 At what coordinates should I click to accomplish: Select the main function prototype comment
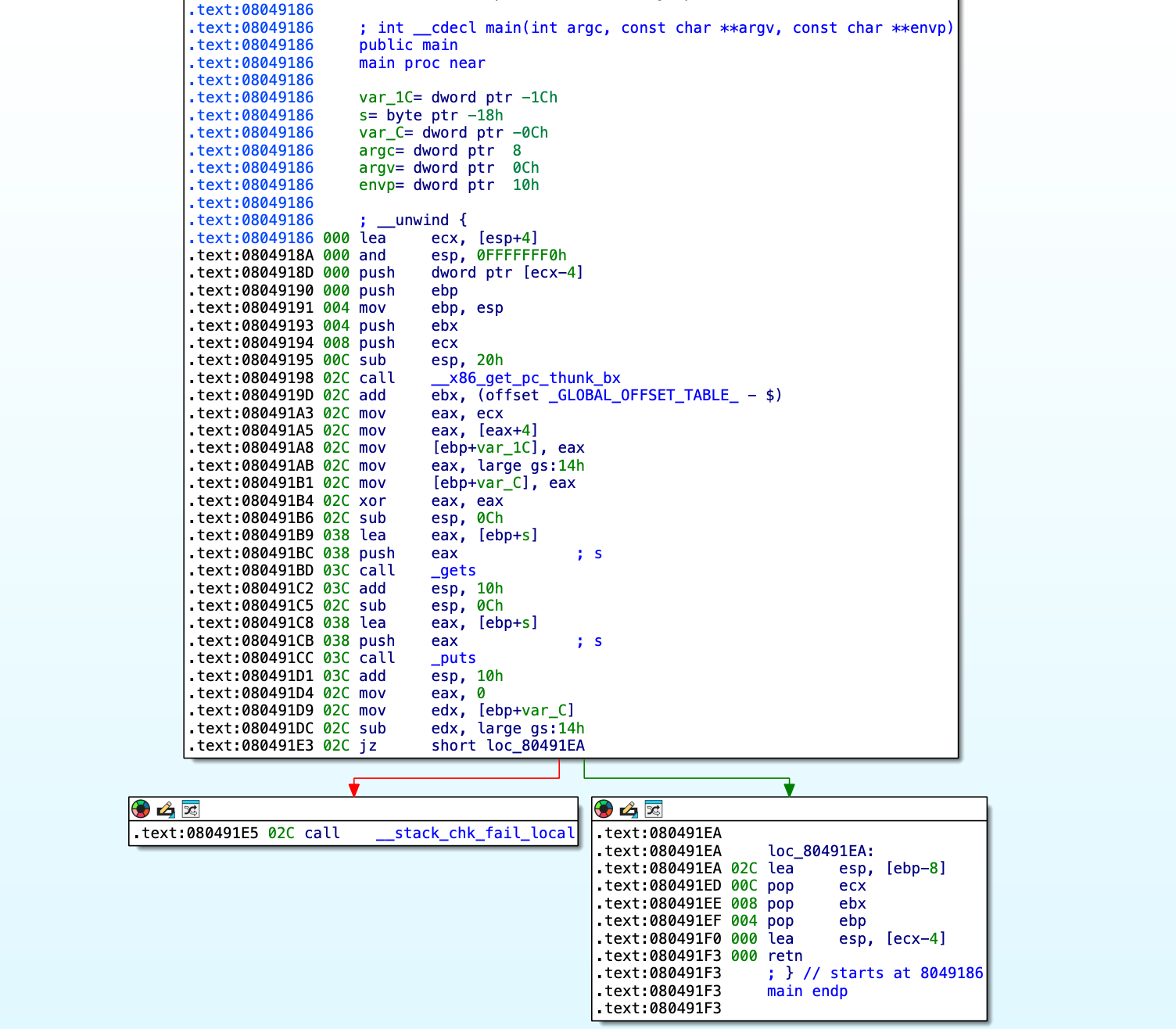coord(657,28)
